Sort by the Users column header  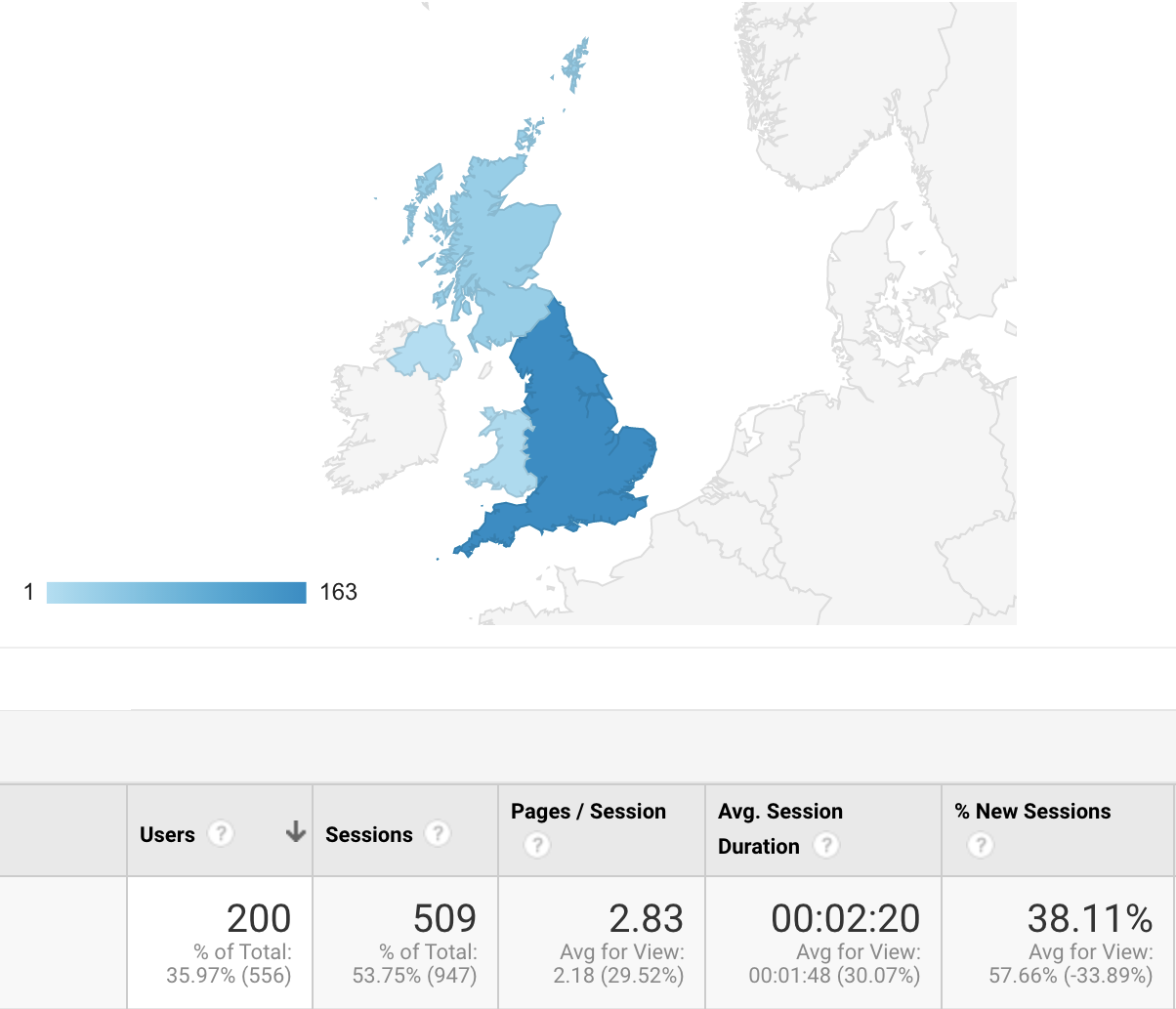pyautogui.click(x=167, y=835)
